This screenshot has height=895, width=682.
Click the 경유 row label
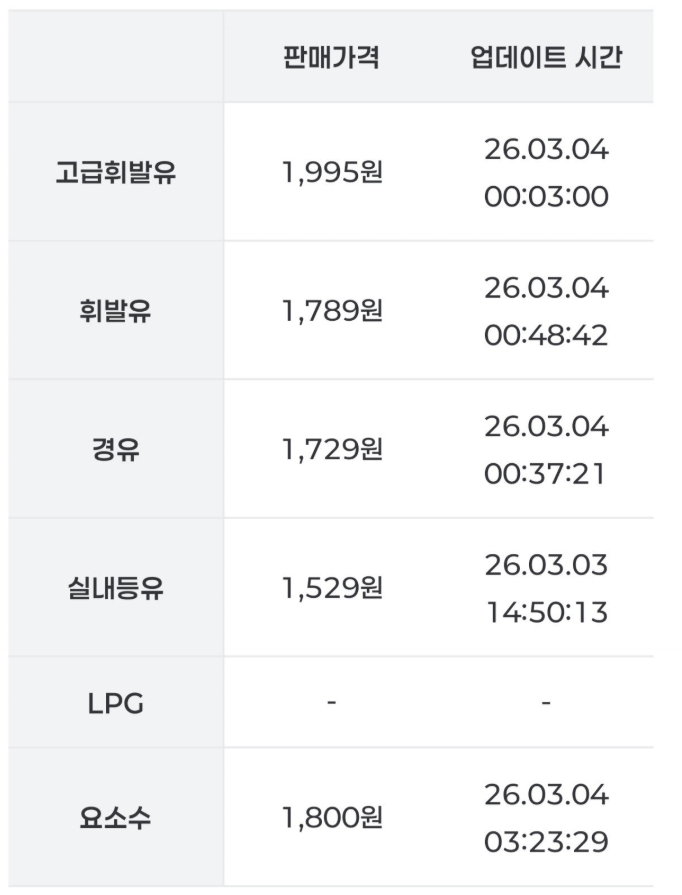[x=116, y=449]
